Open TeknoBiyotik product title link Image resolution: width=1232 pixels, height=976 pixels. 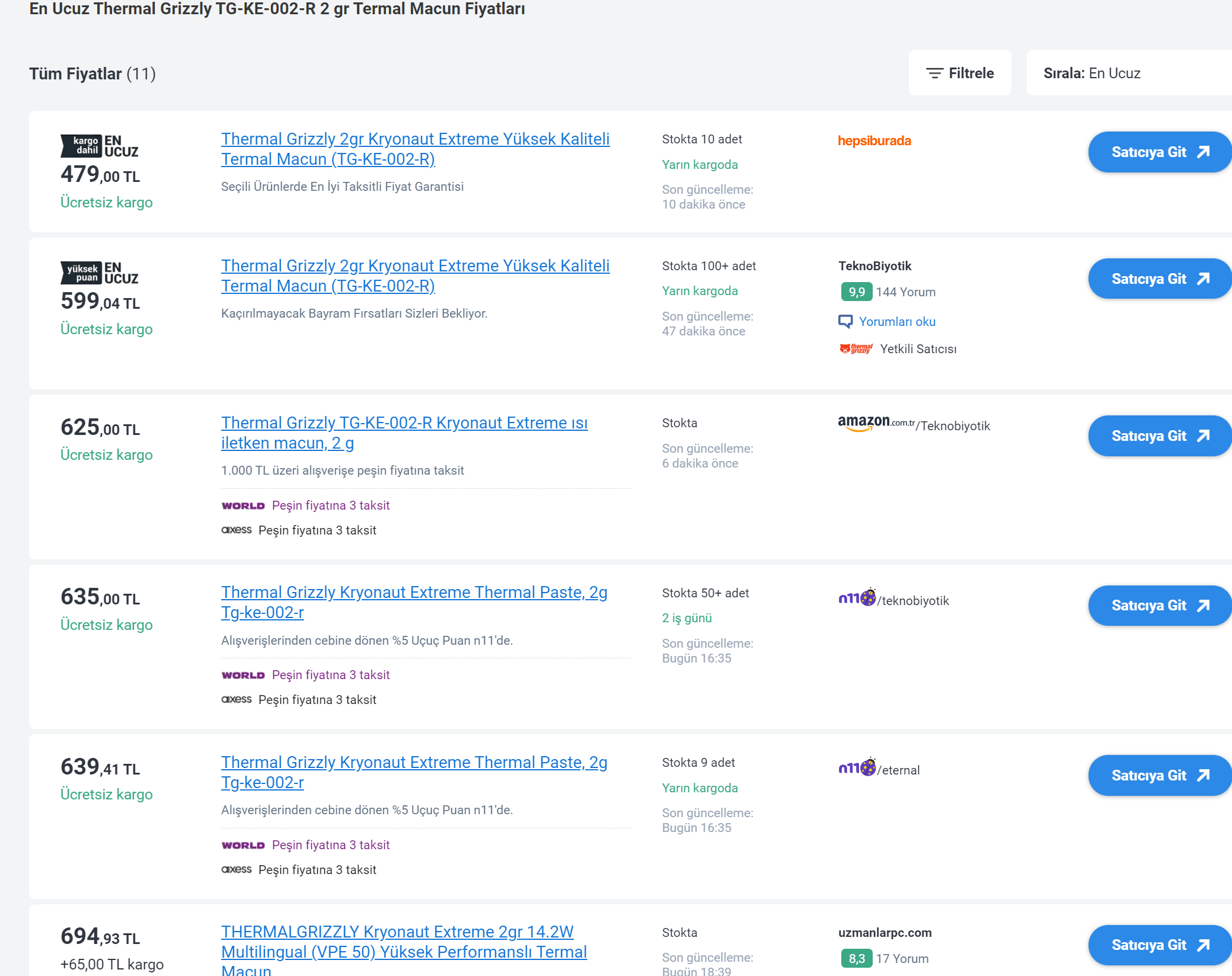coord(415,276)
